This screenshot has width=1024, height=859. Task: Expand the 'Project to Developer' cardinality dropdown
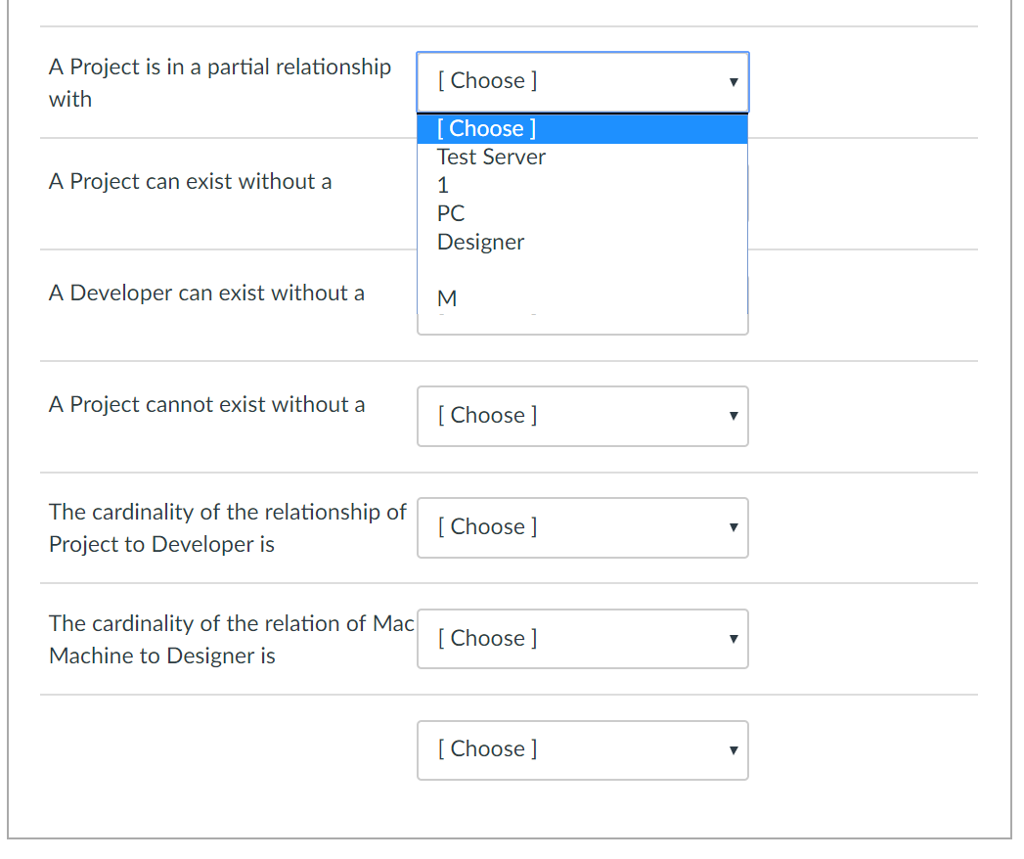(x=583, y=528)
